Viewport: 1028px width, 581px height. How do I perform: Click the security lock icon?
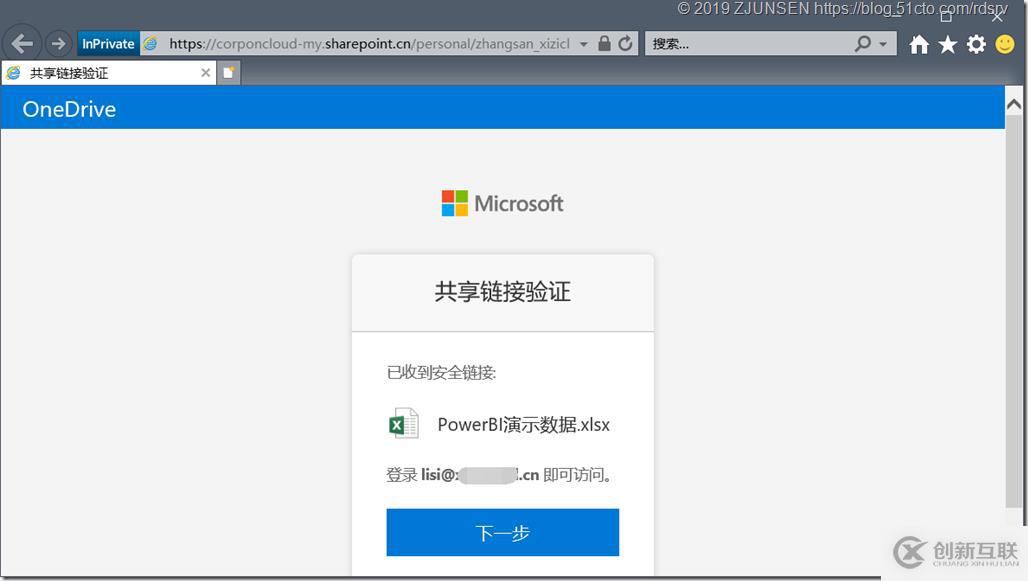click(604, 44)
